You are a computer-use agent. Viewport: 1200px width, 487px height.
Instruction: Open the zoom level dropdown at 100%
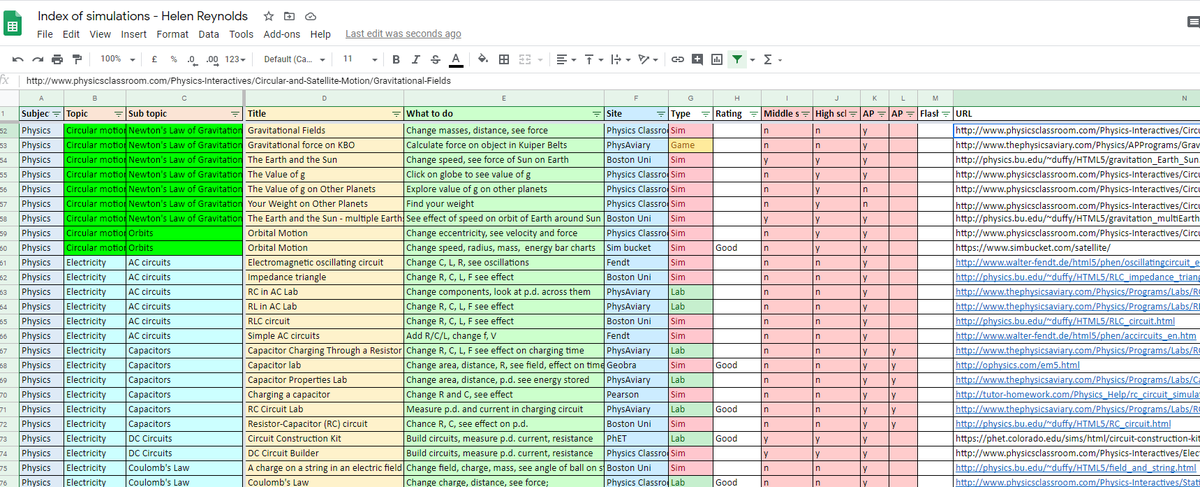pyautogui.click(x=118, y=59)
